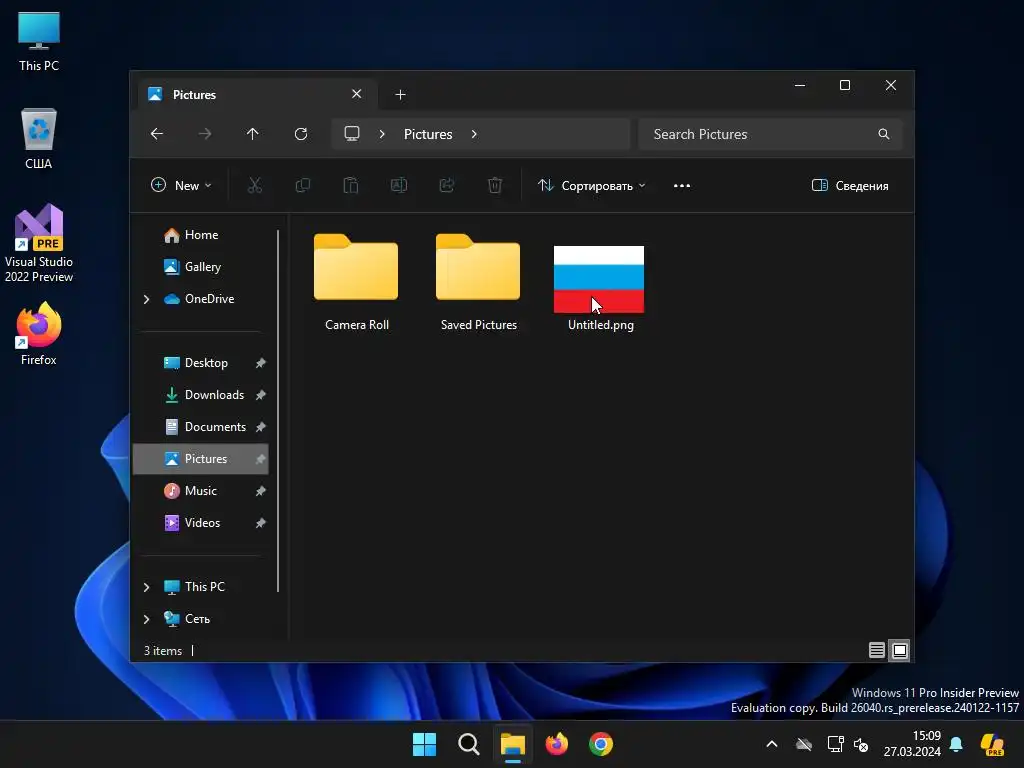Open Home in the sidebar
The width and height of the screenshot is (1024, 768).
[200, 235]
